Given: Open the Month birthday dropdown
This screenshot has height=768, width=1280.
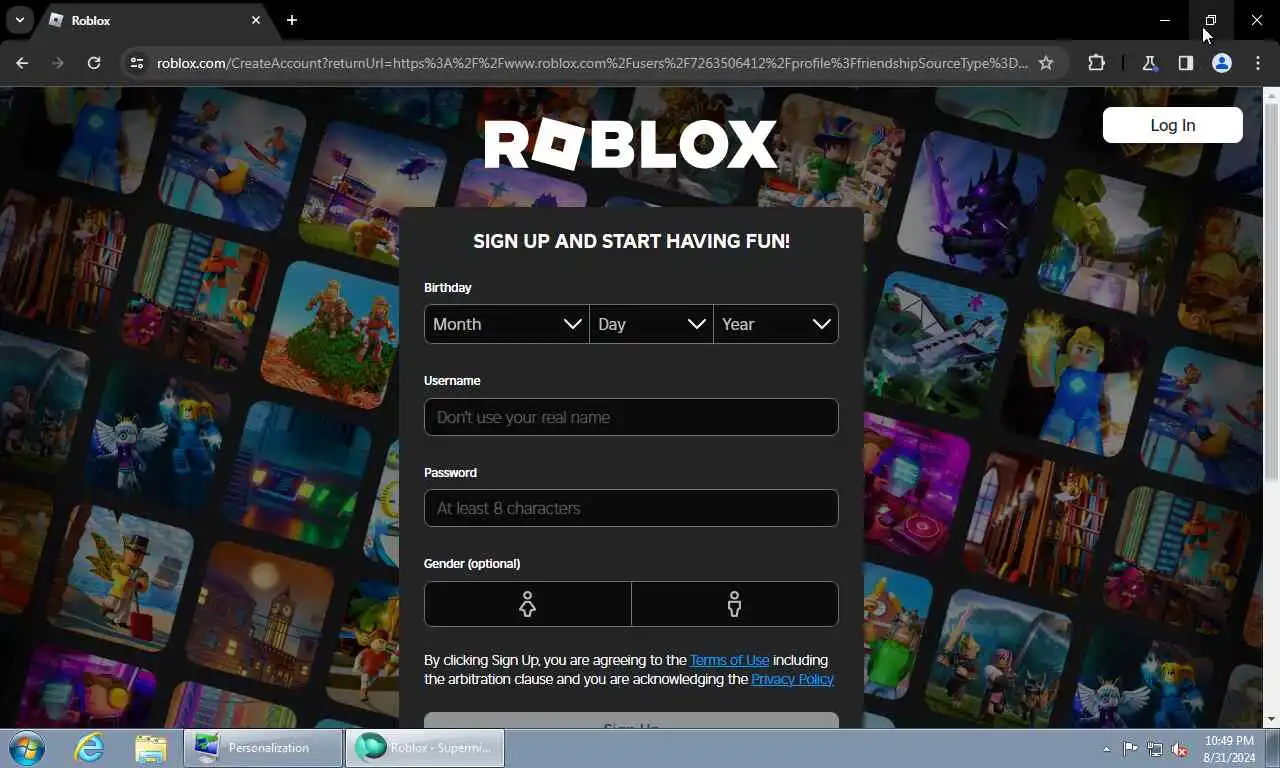Looking at the screenshot, I should [507, 324].
